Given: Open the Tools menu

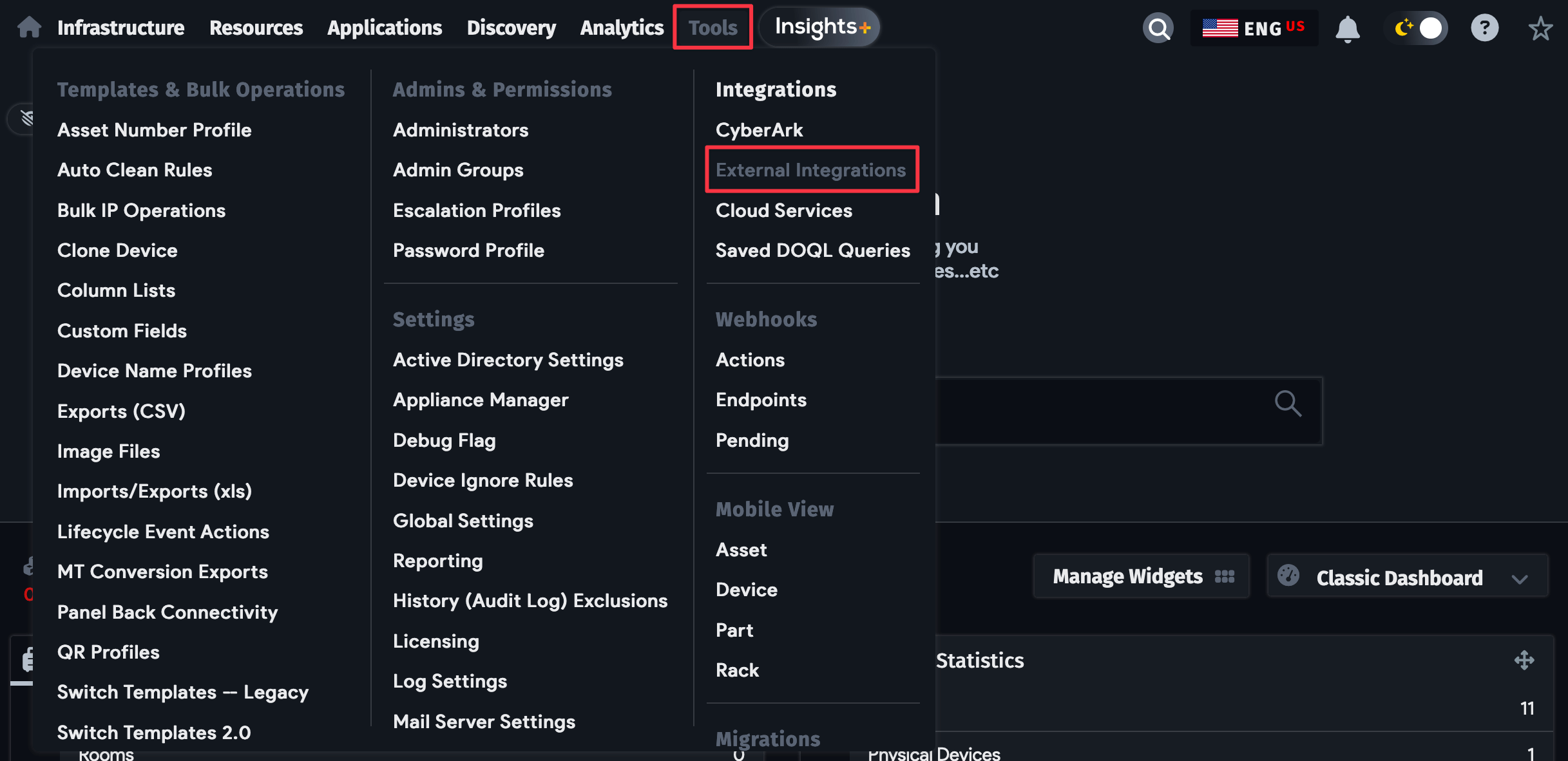Looking at the screenshot, I should [x=712, y=27].
